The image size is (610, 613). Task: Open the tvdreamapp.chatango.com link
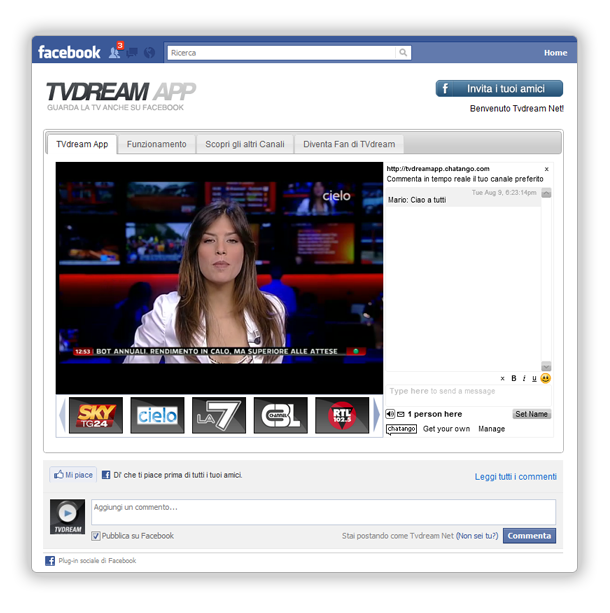coord(438,169)
